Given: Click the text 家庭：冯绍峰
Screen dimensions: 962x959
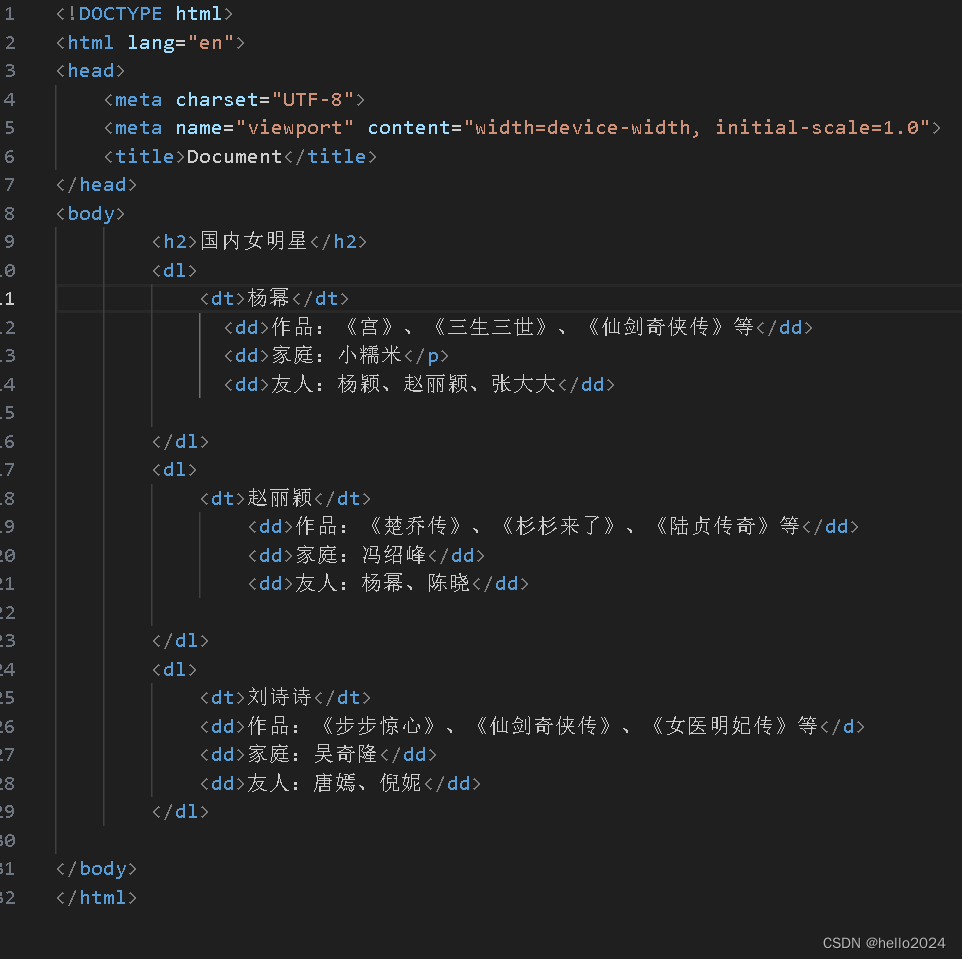Looking at the screenshot, I should tap(361, 555).
